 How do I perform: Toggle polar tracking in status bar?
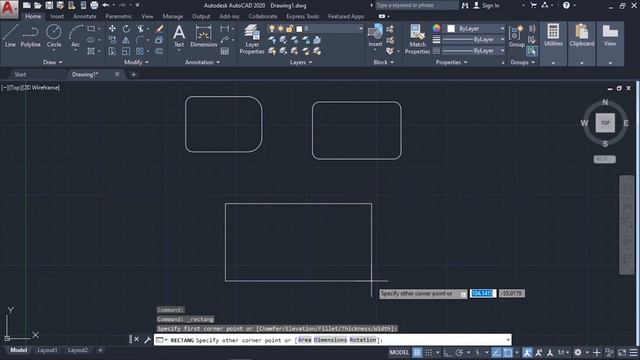[459, 352]
